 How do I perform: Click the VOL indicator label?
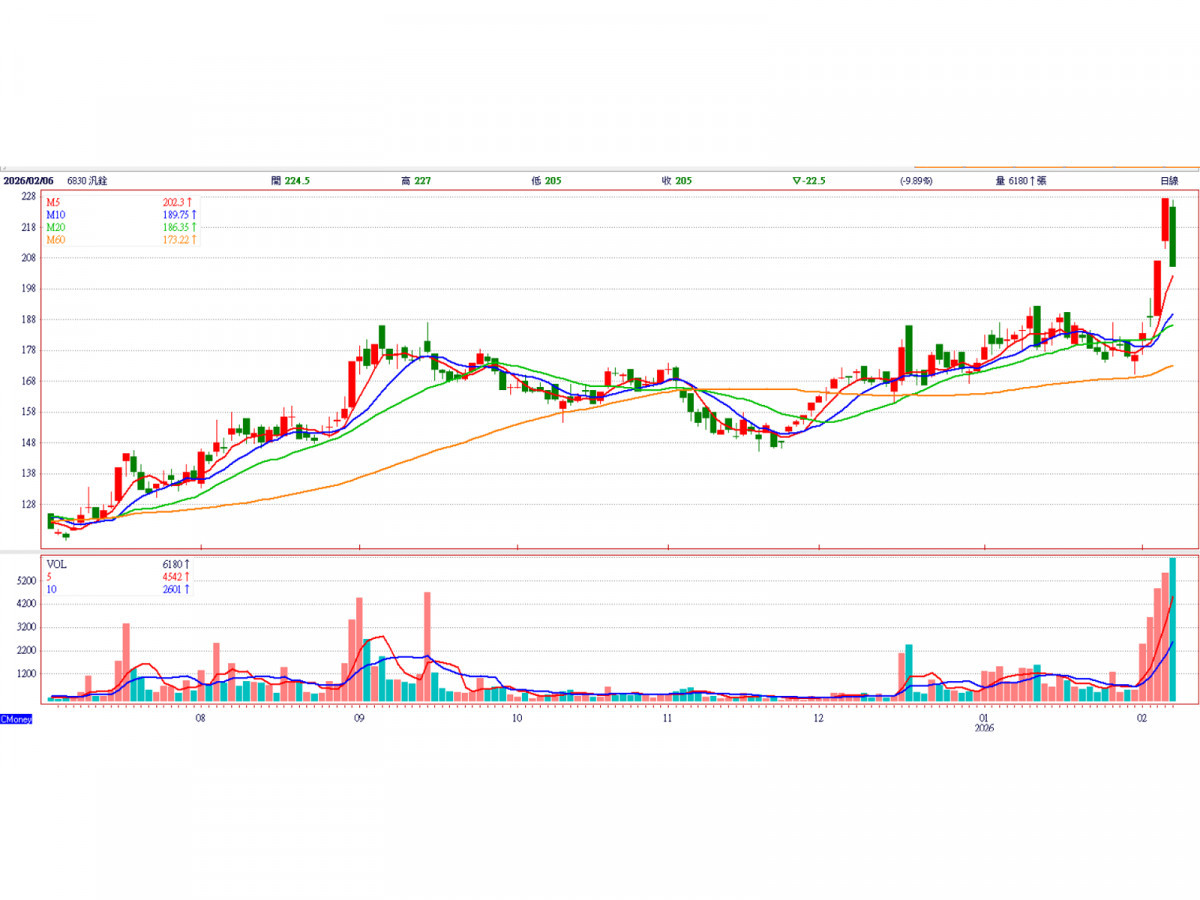(x=57, y=564)
